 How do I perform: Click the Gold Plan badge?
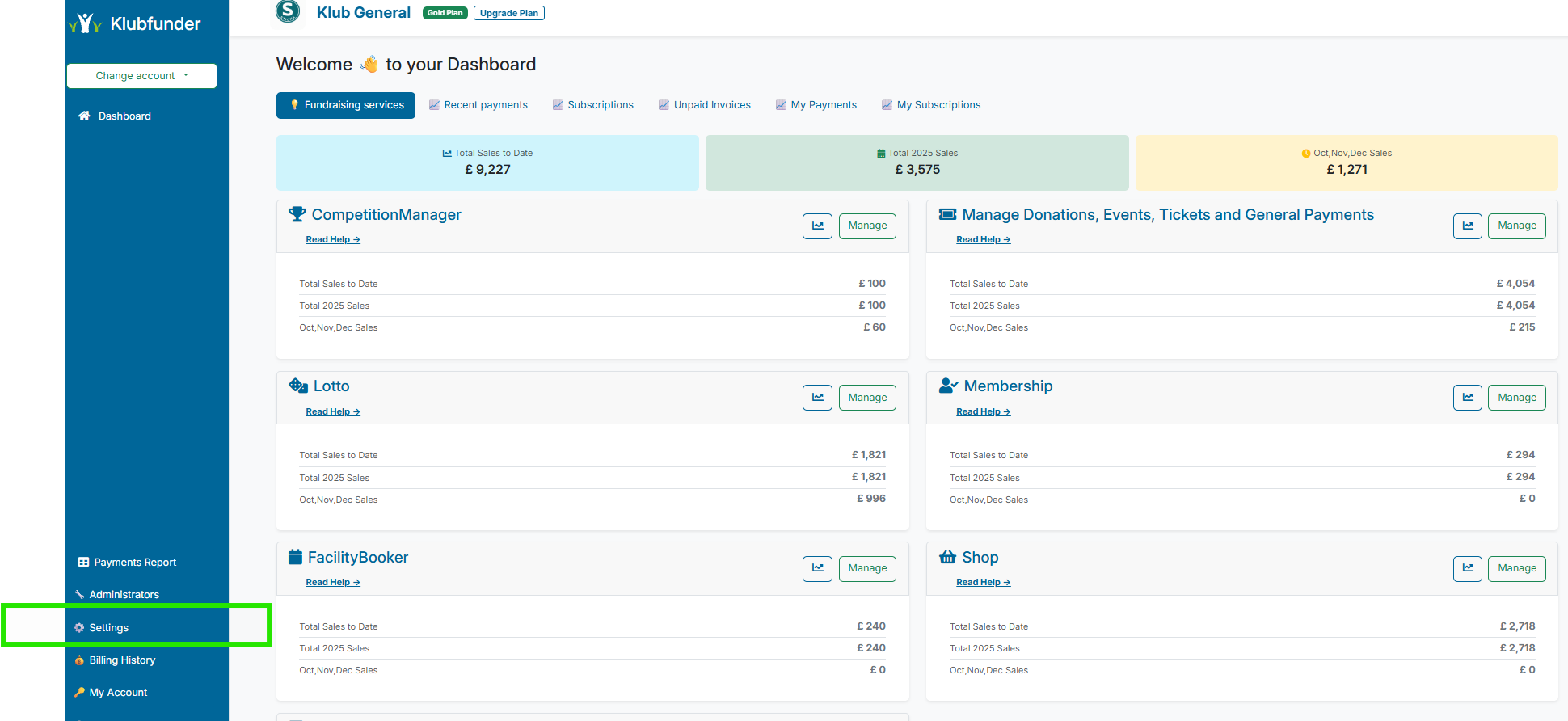click(445, 13)
